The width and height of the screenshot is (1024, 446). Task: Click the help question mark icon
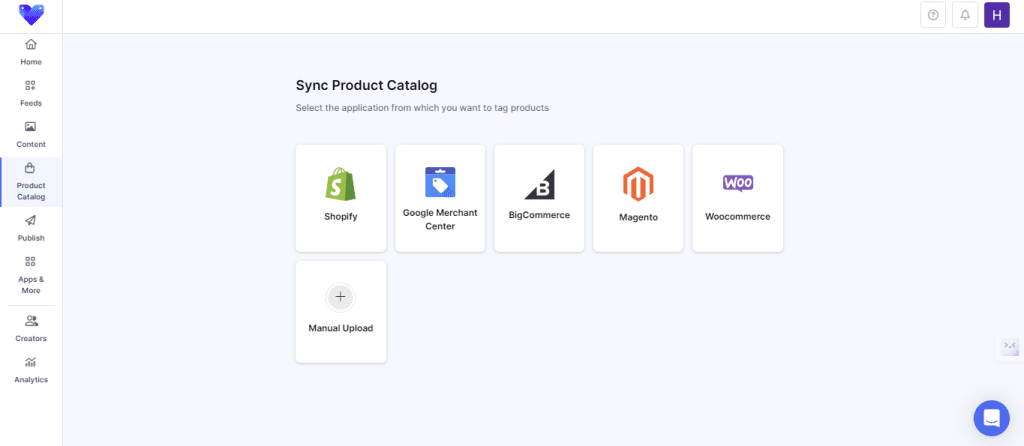[x=933, y=15]
